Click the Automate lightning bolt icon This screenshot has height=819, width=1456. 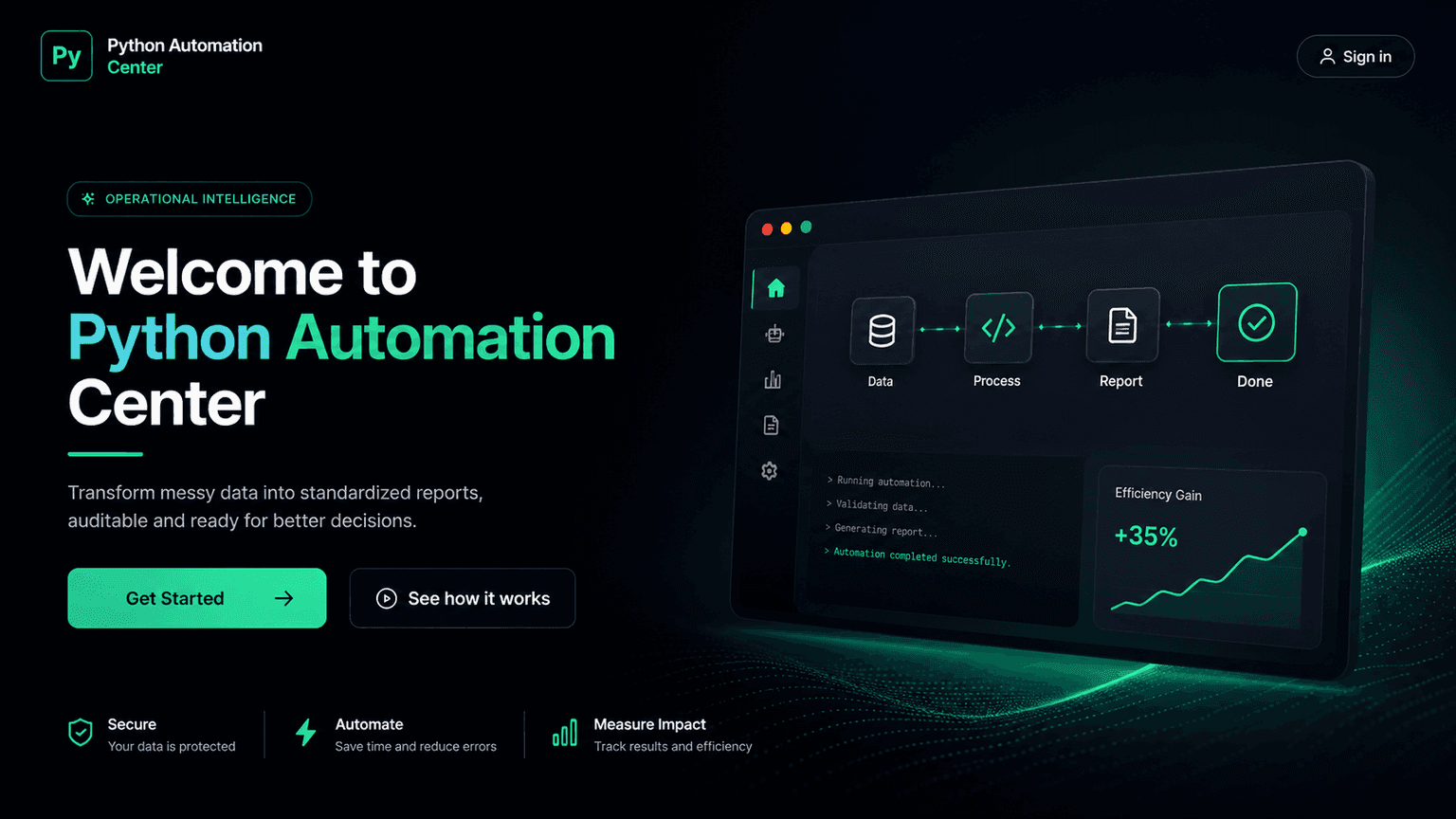pyautogui.click(x=305, y=732)
